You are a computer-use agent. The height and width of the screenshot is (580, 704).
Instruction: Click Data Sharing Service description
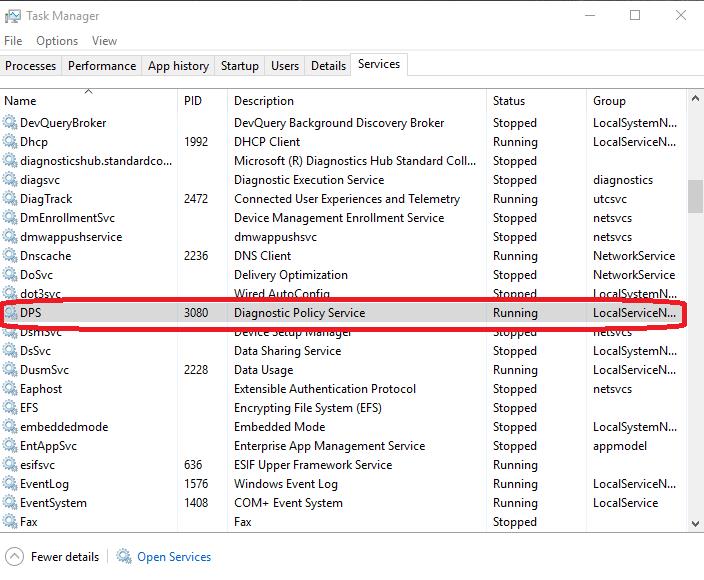tap(287, 351)
